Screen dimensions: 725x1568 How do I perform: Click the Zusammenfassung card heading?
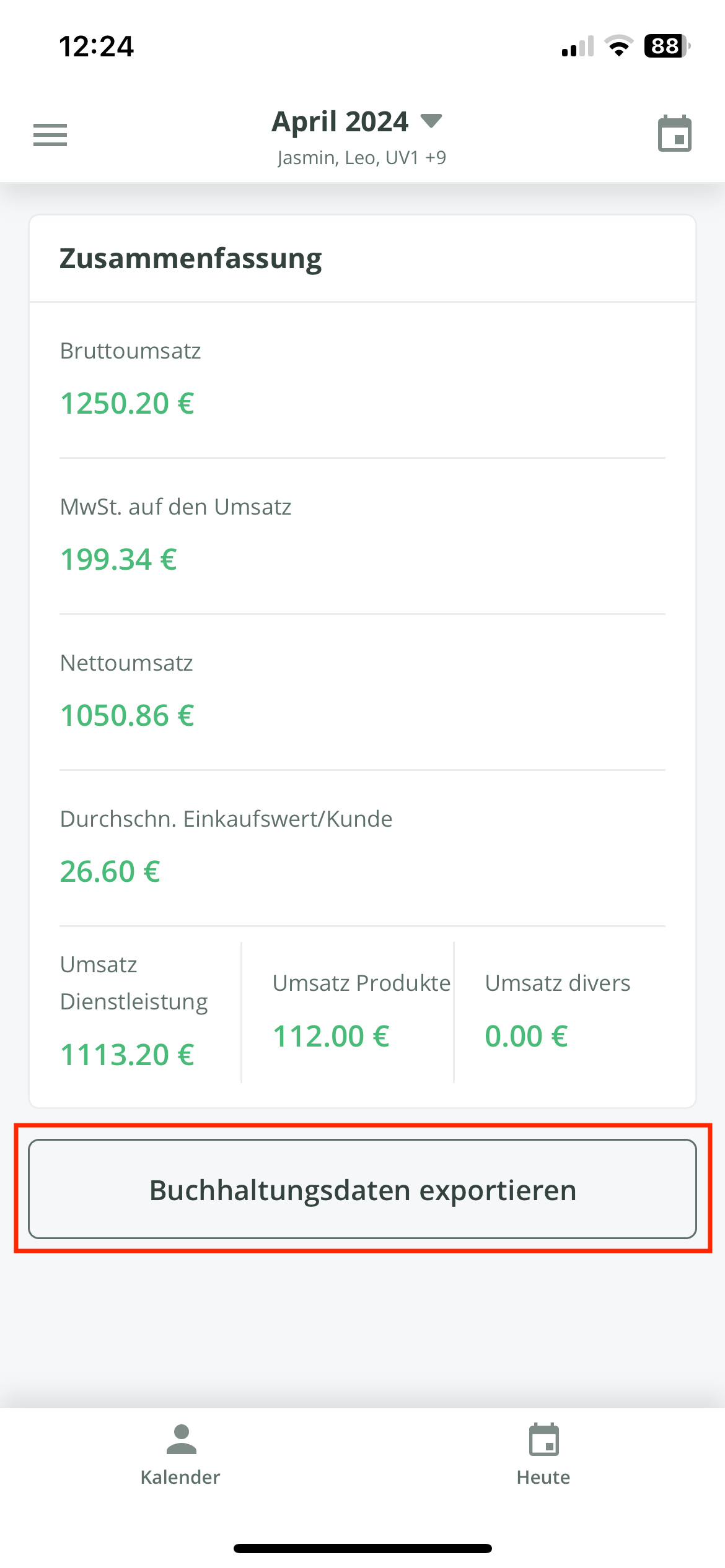tap(191, 259)
